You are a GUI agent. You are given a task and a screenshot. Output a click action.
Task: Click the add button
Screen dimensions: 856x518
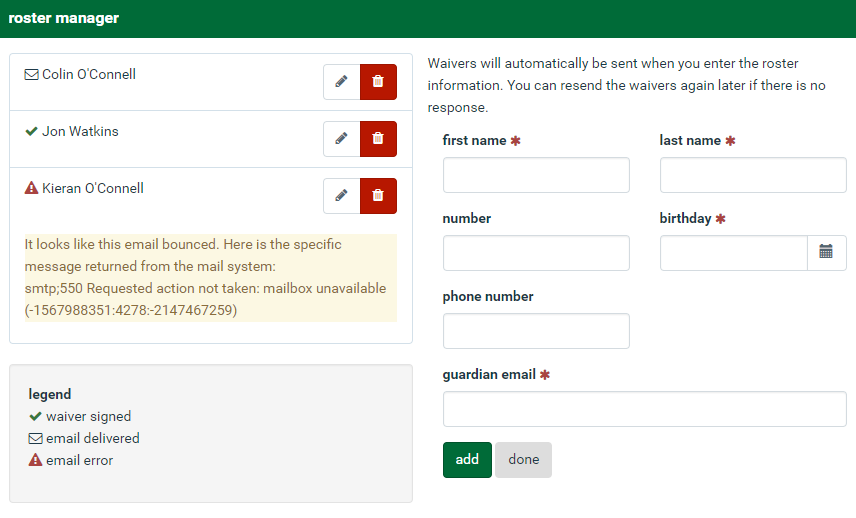click(x=467, y=460)
